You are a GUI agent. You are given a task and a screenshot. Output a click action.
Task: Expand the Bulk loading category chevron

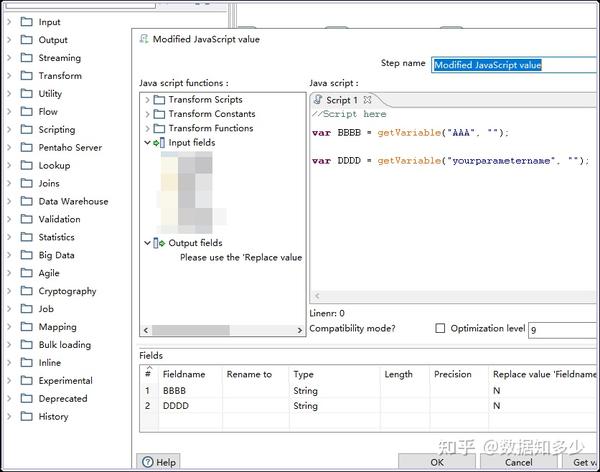coord(9,345)
